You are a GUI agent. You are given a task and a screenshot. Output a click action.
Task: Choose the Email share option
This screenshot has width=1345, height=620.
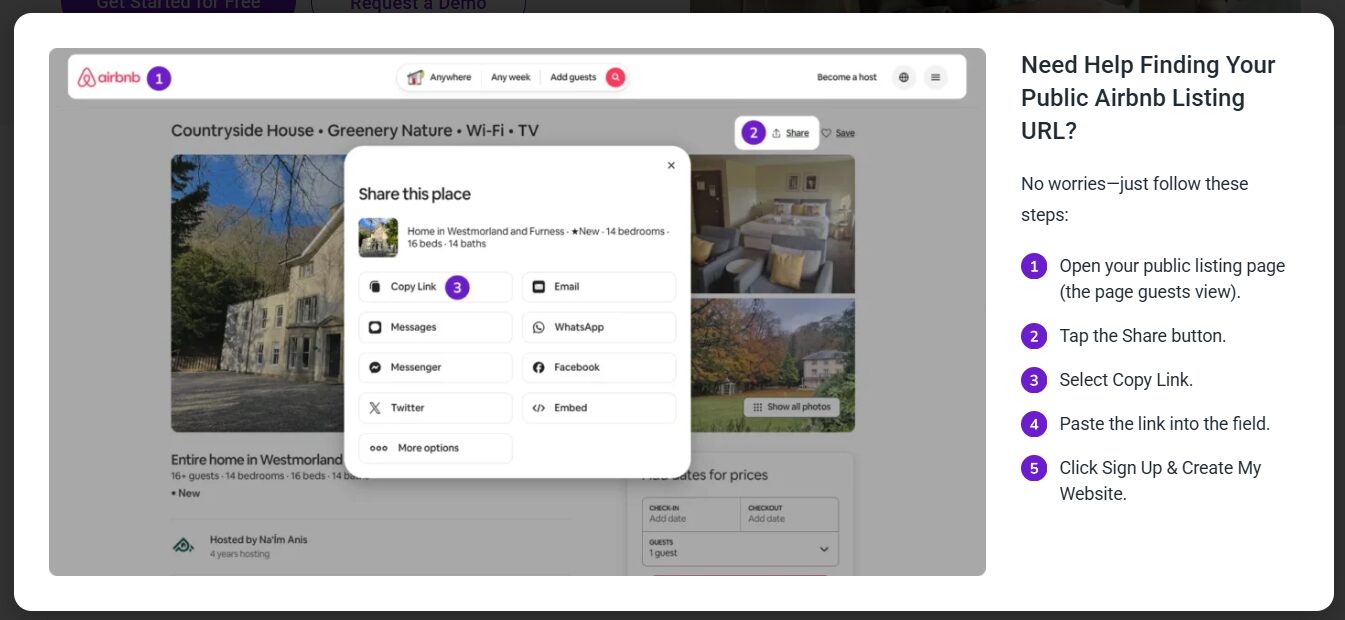[598, 287]
